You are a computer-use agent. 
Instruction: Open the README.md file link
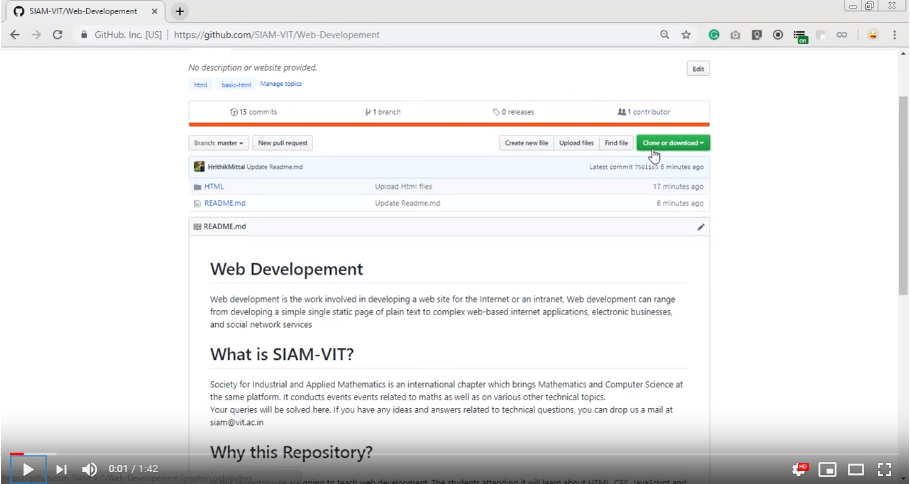225,204
